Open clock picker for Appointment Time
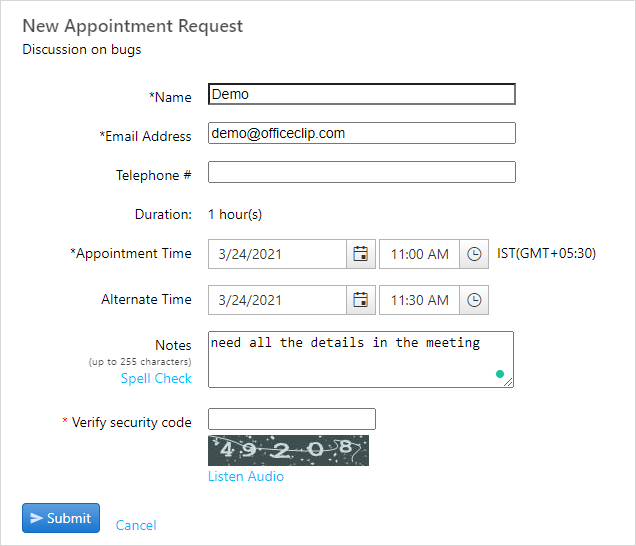 [474, 254]
